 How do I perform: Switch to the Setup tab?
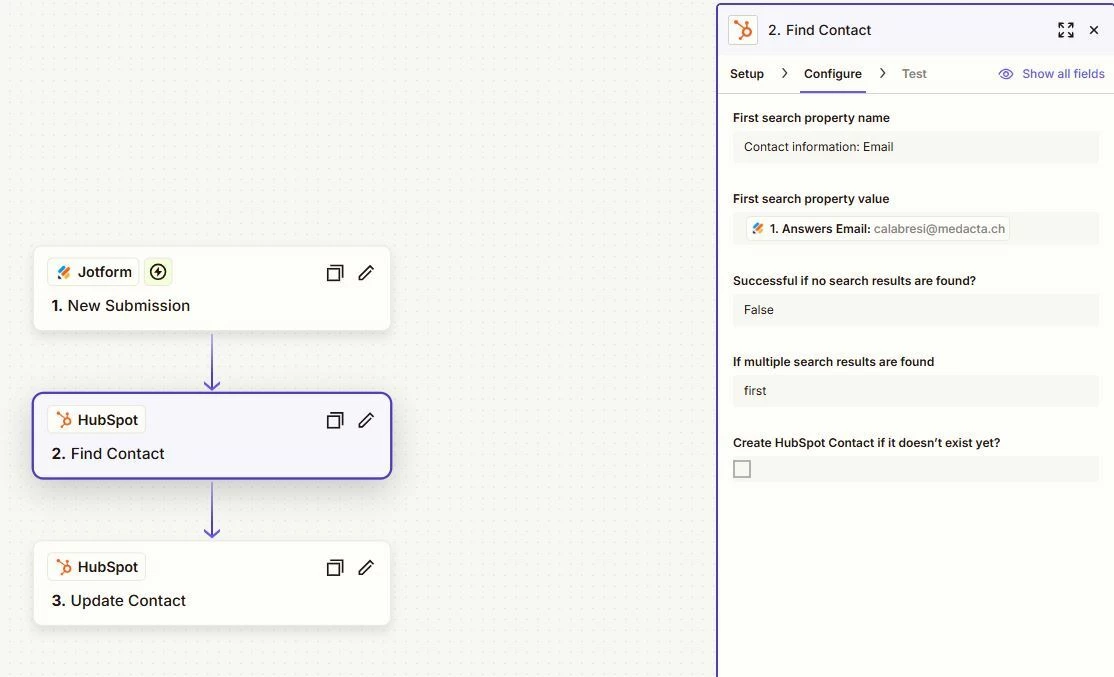tap(747, 74)
